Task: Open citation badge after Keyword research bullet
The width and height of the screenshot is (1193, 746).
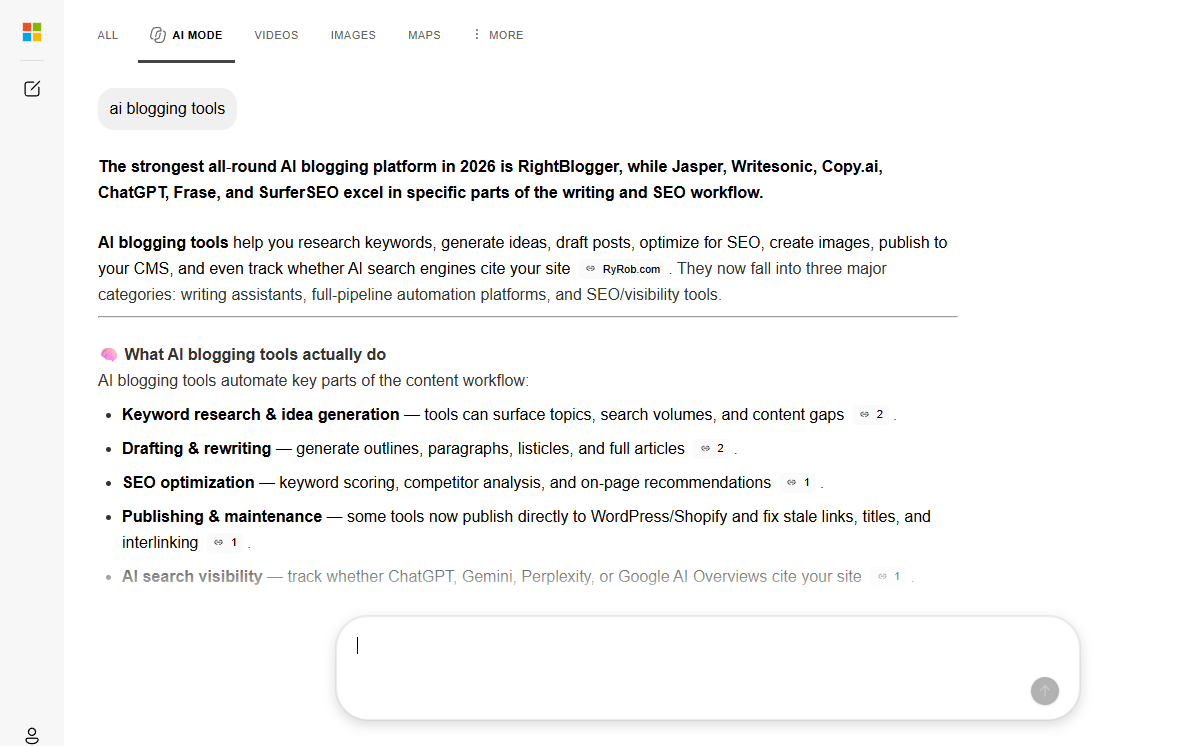Action: pos(871,414)
